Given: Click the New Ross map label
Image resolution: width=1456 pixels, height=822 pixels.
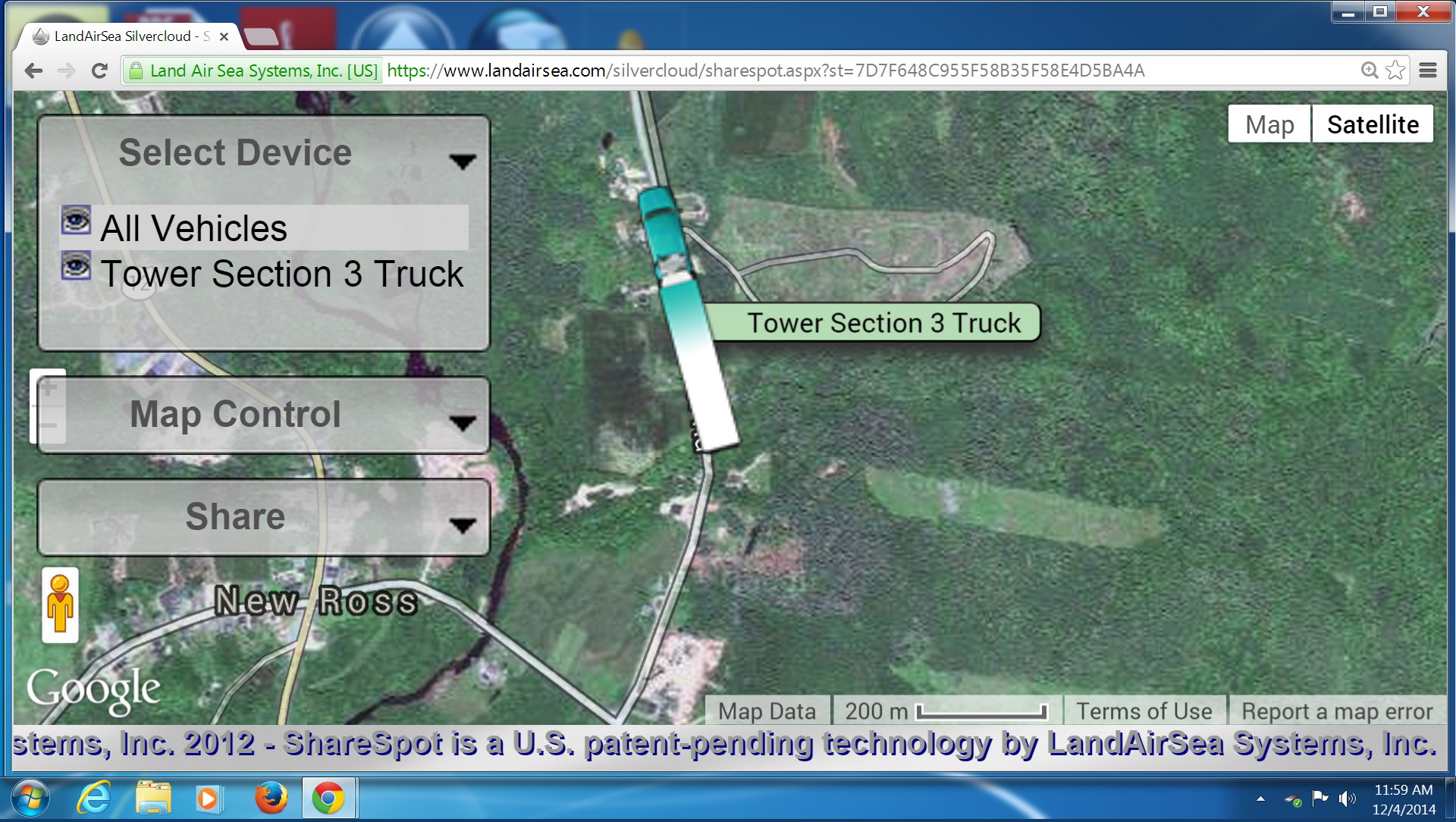Looking at the screenshot, I should click(x=315, y=601).
